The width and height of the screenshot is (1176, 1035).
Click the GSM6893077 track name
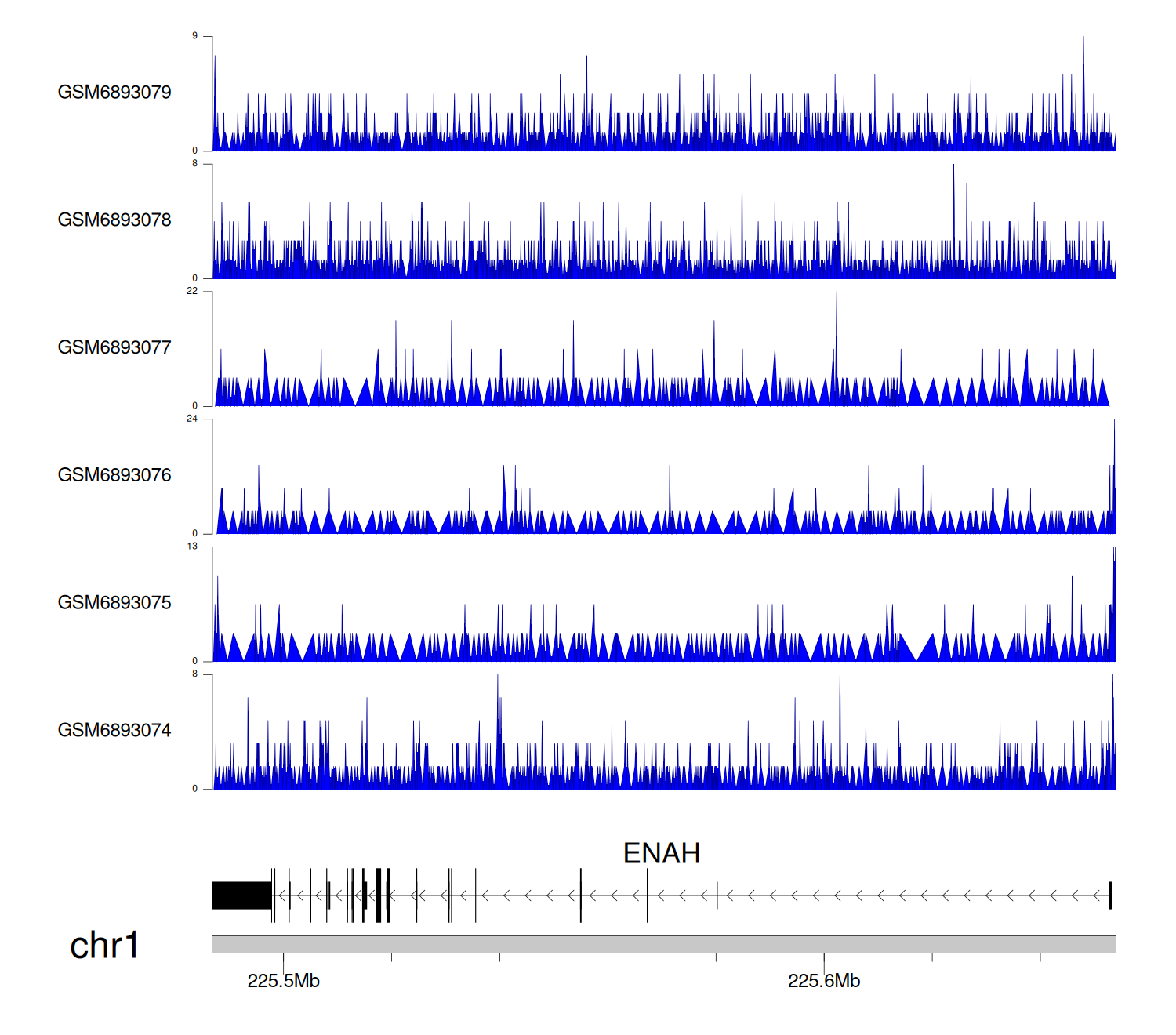(114, 348)
